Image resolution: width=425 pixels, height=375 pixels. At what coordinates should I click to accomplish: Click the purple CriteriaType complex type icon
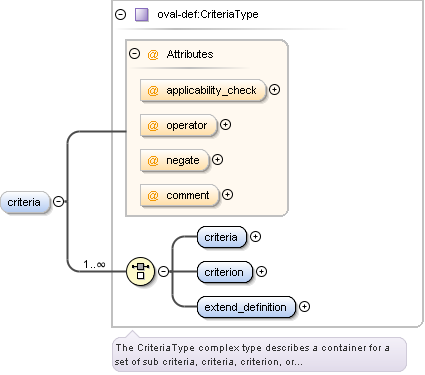tap(142, 15)
